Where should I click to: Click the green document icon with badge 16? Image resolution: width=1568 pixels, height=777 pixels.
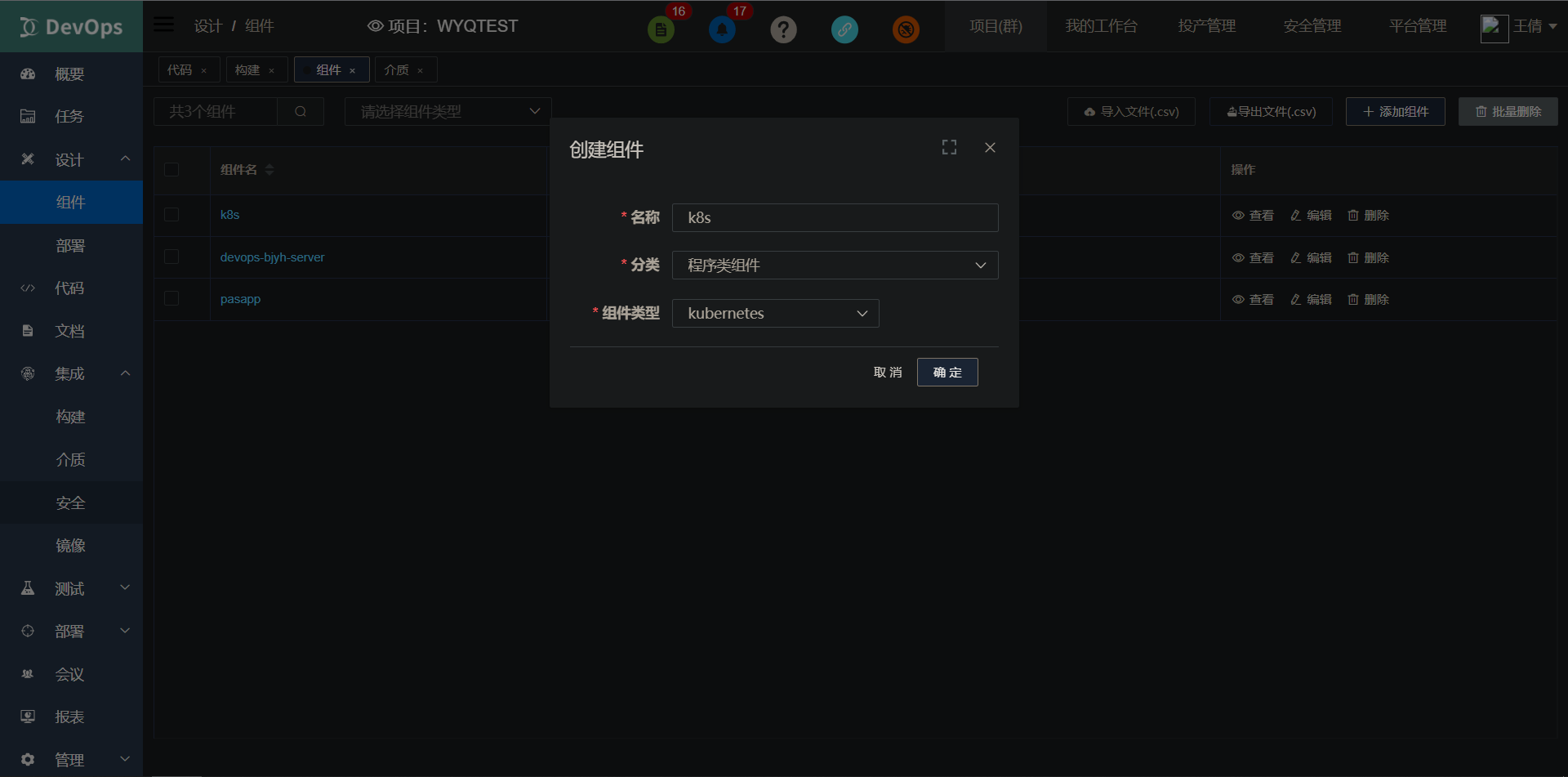(x=661, y=30)
